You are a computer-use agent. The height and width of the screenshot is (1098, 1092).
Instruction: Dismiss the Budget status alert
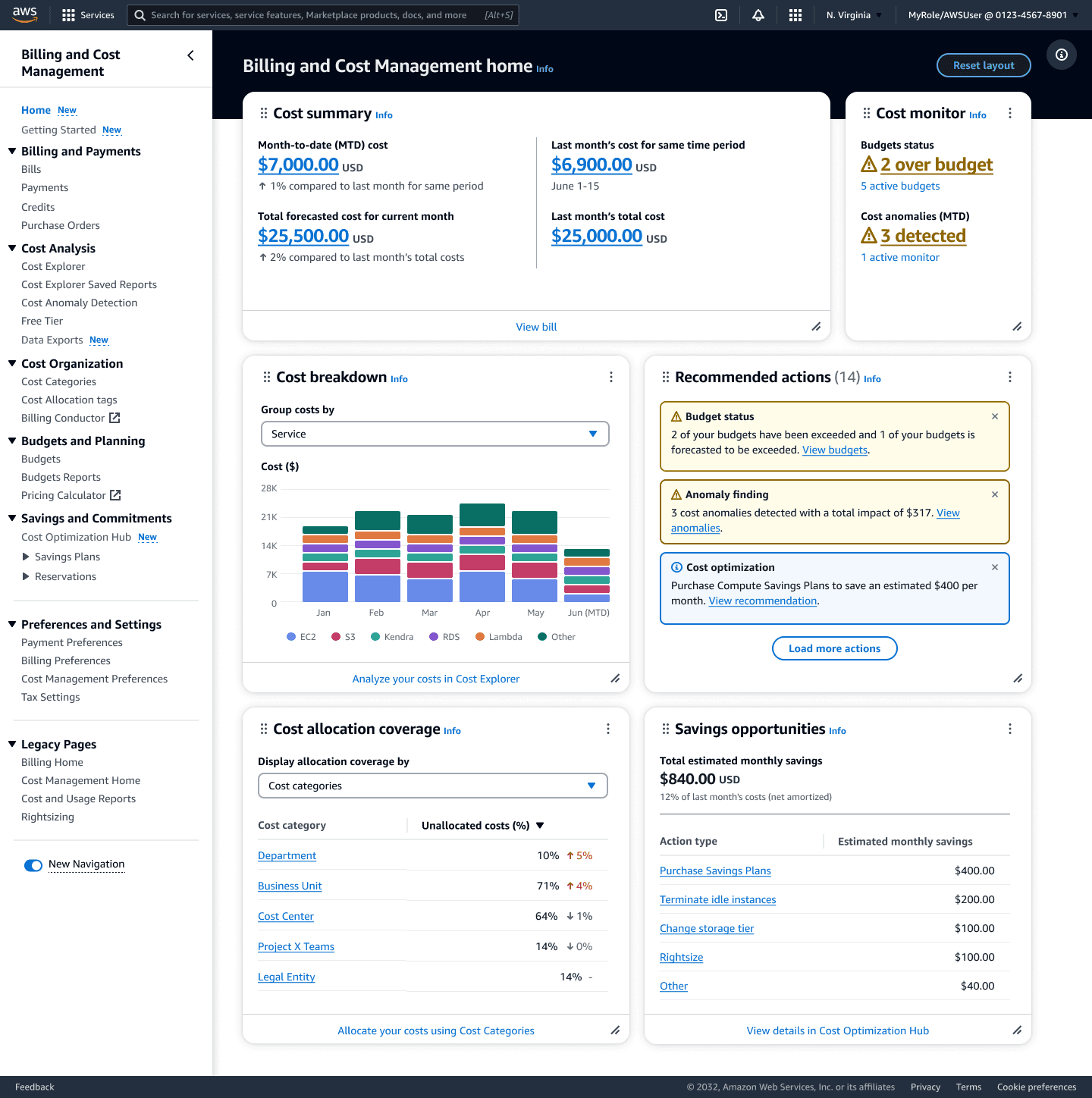click(x=995, y=416)
